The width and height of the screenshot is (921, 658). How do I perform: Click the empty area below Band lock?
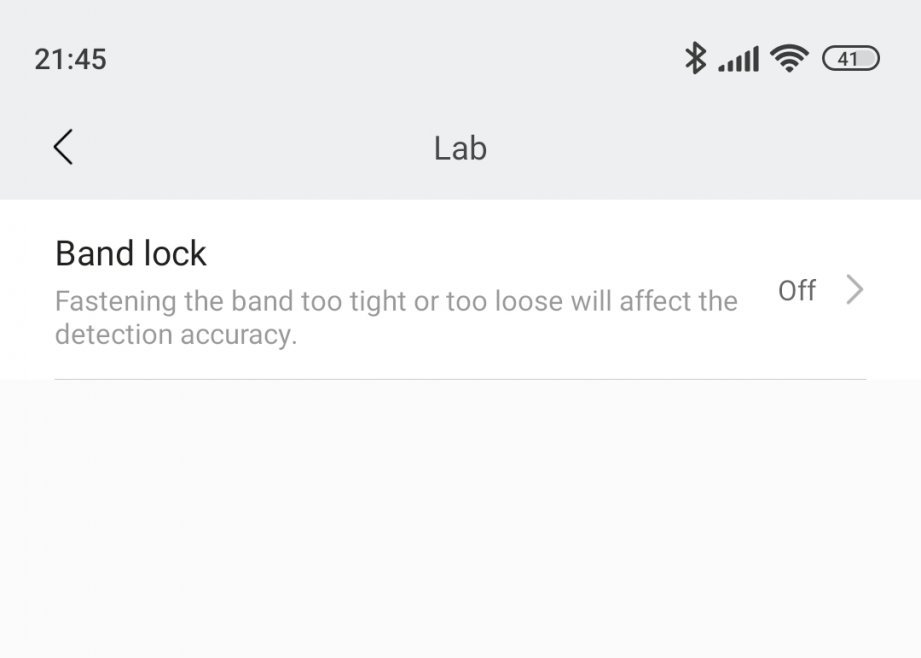point(460,520)
